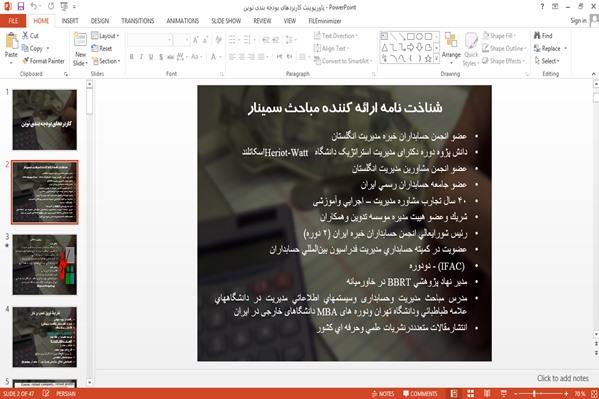The image size is (599, 399).
Task: Click the Bullets list icon
Action: pyautogui.click(x=232, y=40)
